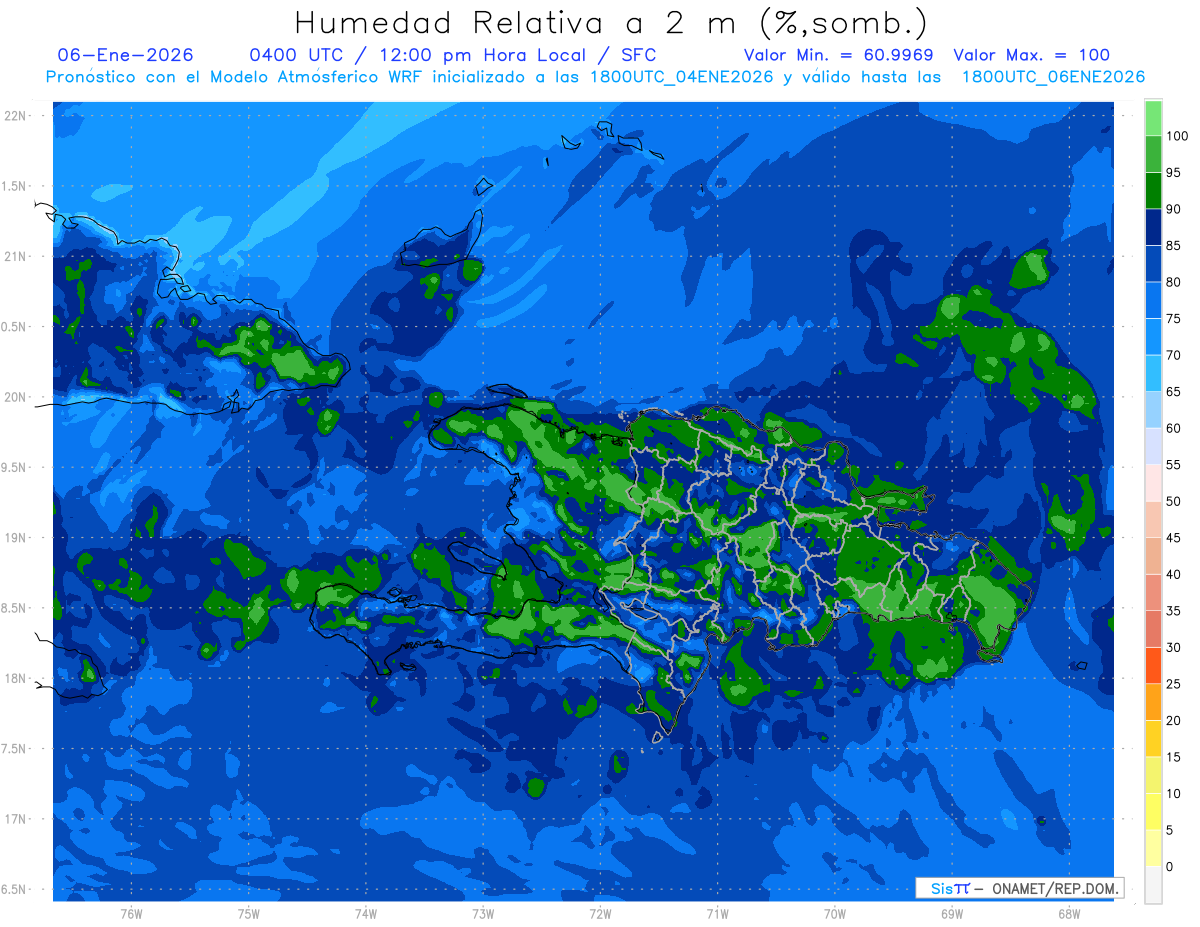Image resolution: width=1200 pixels, height=927 pixels.
Task: Pick the 85–90 navy legend swatch
Action: tap(1153, 227)
